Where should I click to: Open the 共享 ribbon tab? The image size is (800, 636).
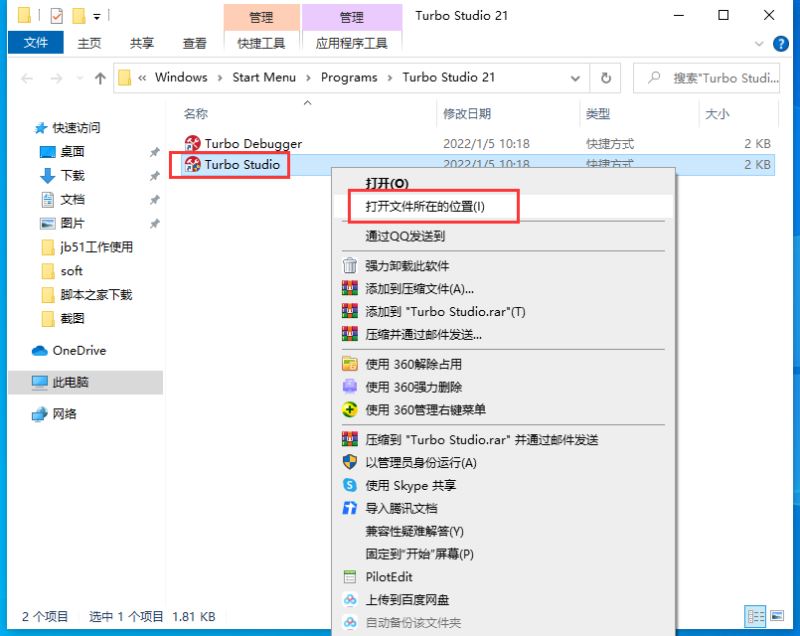coord(142,43)
